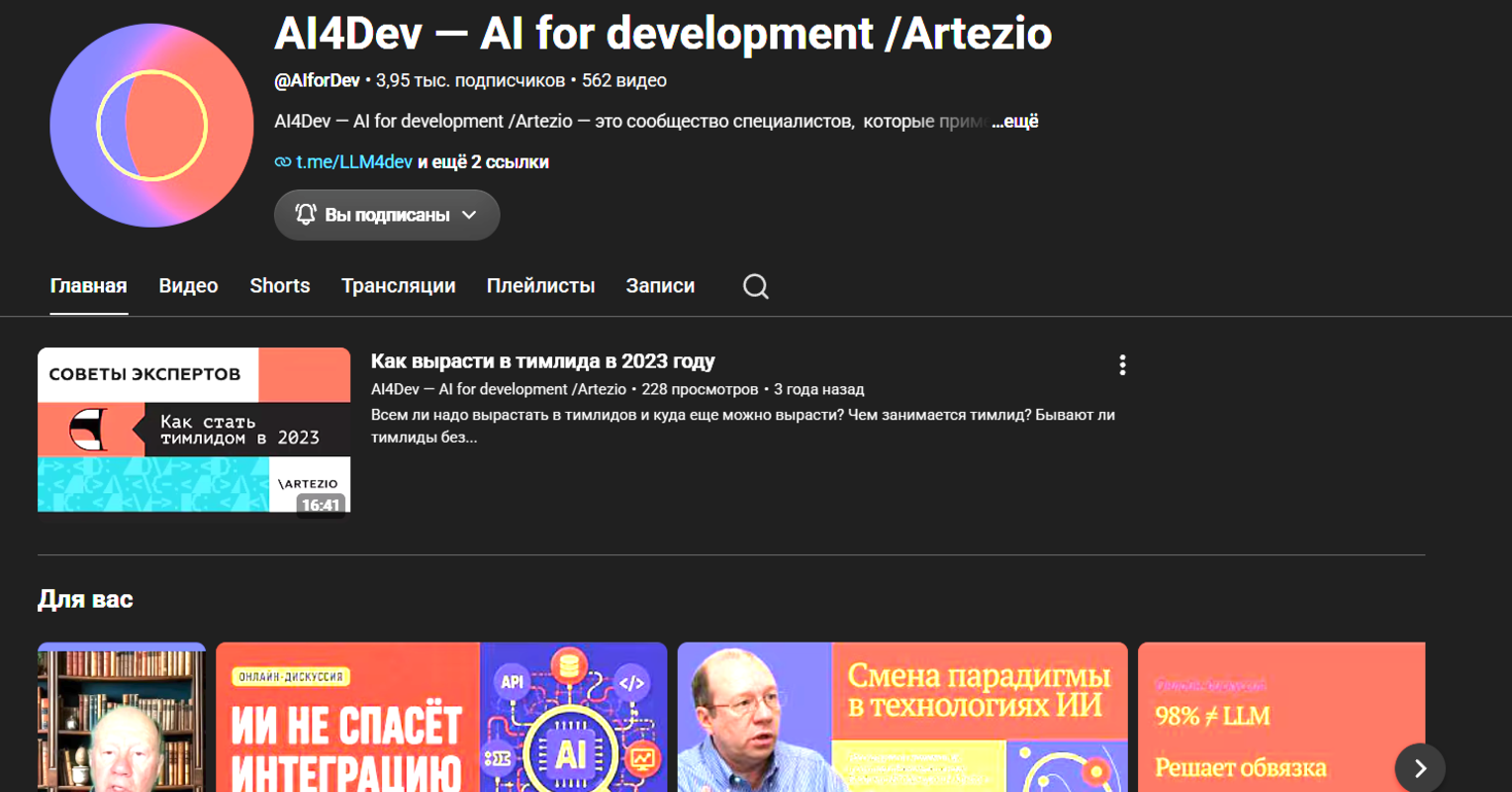Click the notification bell in the subscribed button
This screenshot has width=1512, height=792.
click(x=306, y=215)
